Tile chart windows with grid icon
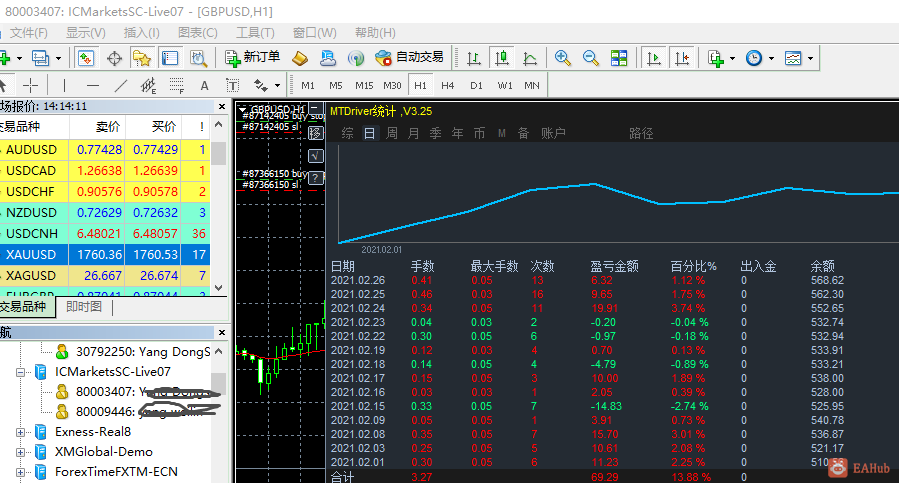This screenshot has width=899, height=483. click(619, 58)
